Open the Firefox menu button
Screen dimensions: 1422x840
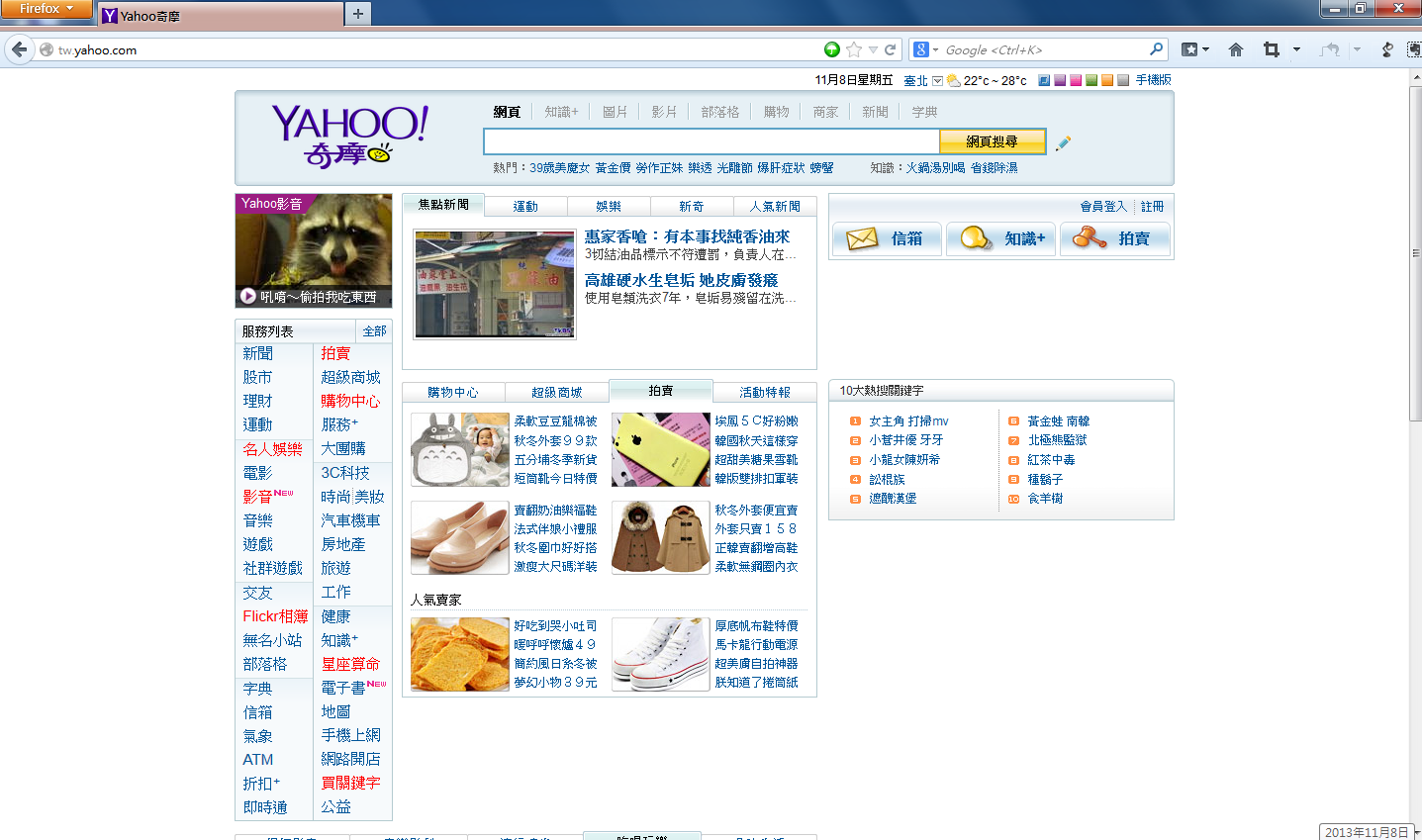click(47, 9)
